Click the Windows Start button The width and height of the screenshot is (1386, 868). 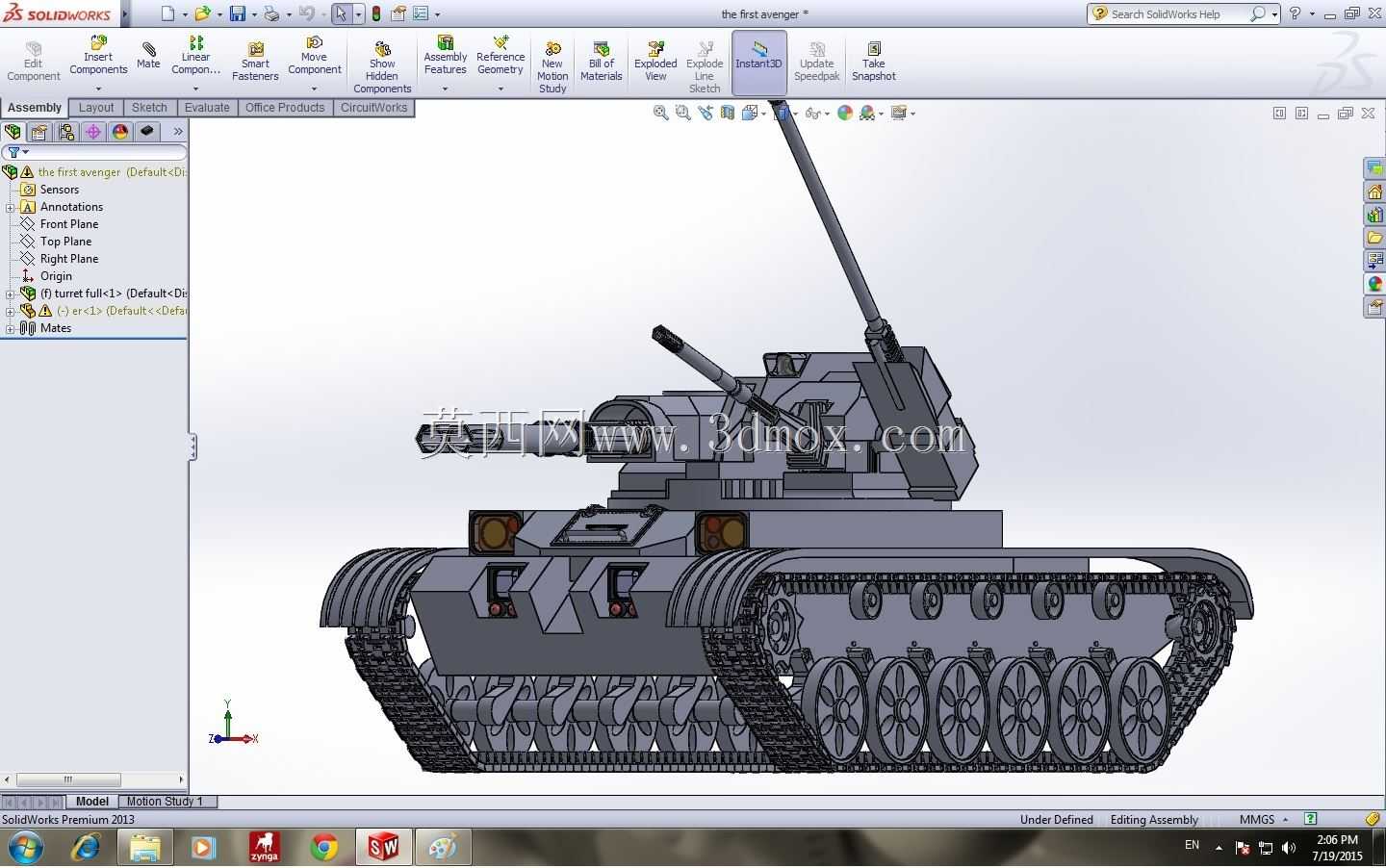pyautogui.click(x=24, y=848)
